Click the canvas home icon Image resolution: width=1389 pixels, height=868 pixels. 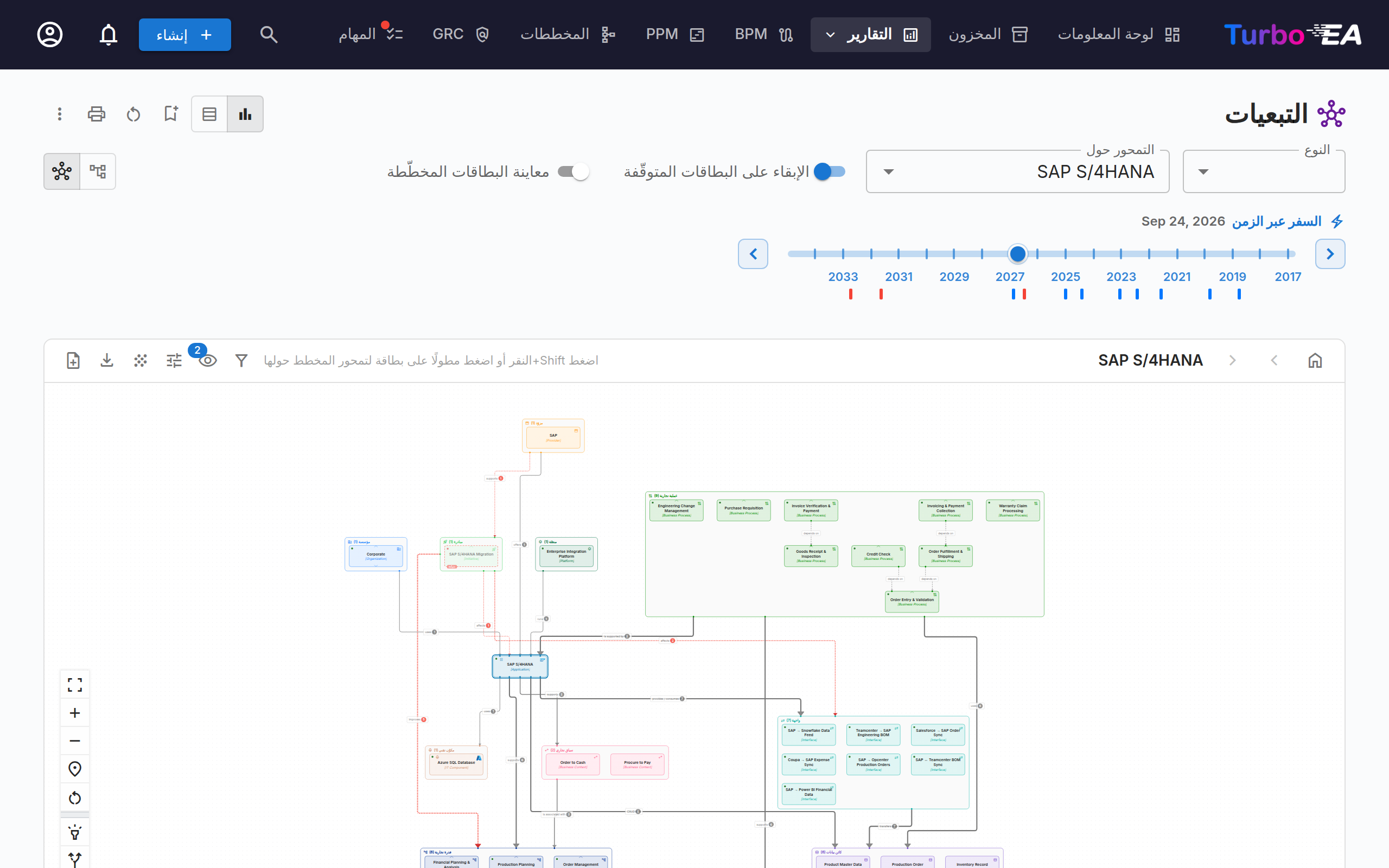(x=1315, y=361)
